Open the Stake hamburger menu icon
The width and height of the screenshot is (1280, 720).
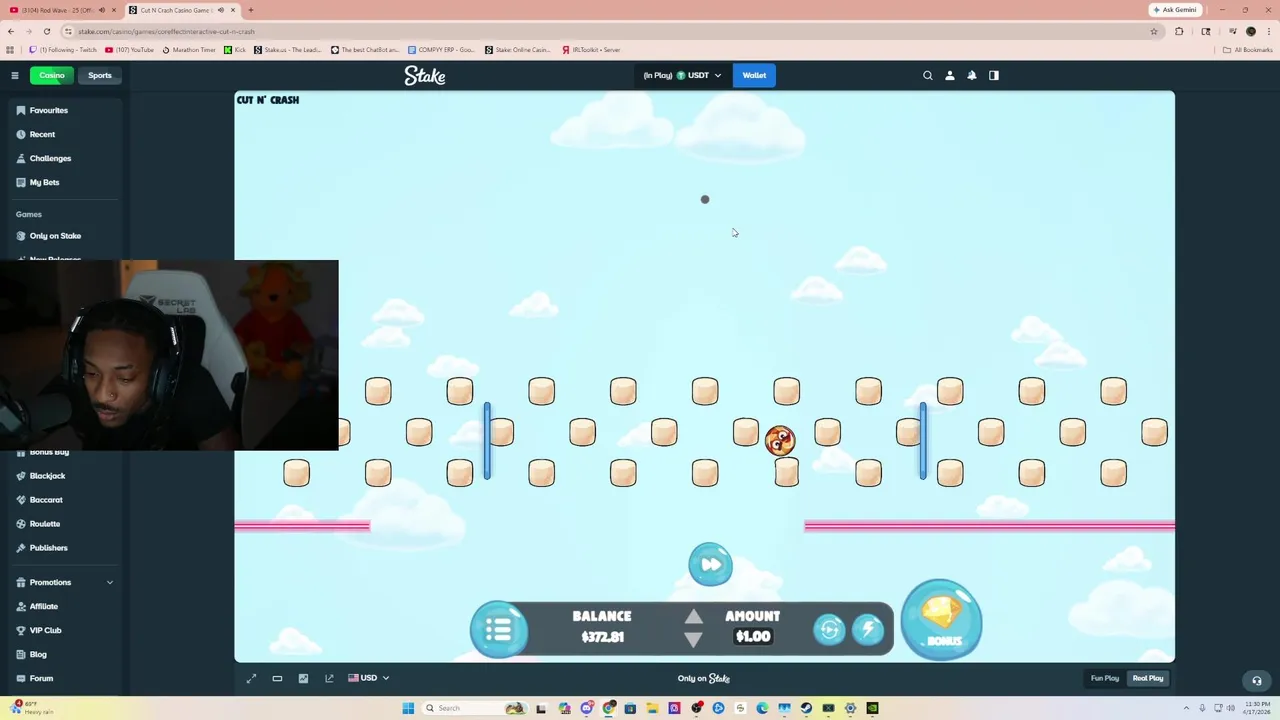[x=15, y=75]
